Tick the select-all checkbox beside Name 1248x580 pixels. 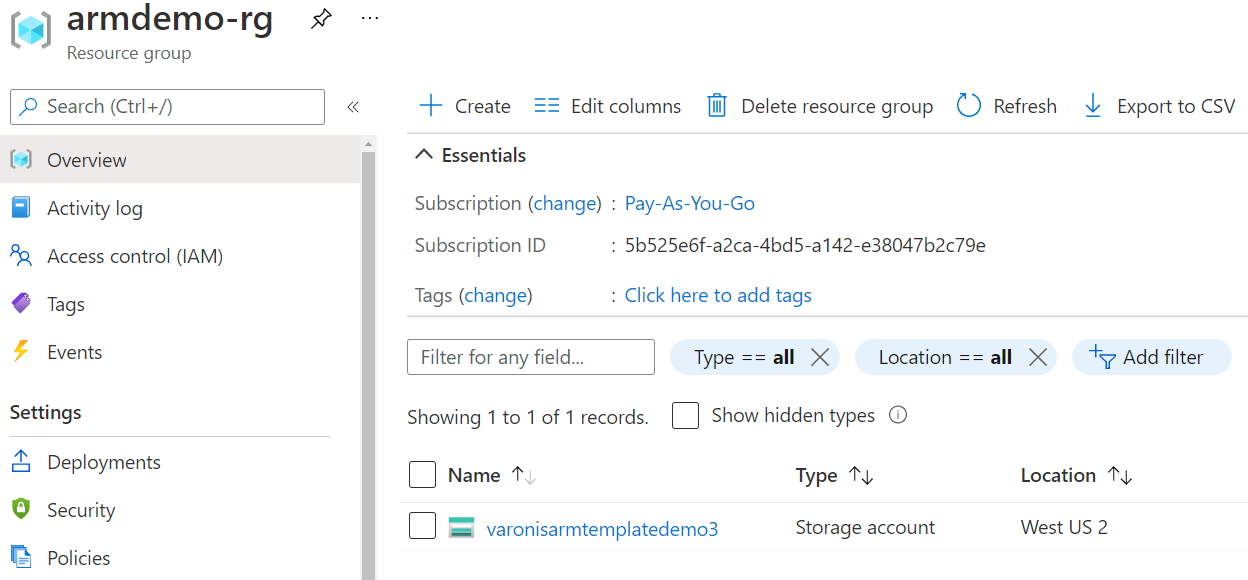click(x=423, y=475)
